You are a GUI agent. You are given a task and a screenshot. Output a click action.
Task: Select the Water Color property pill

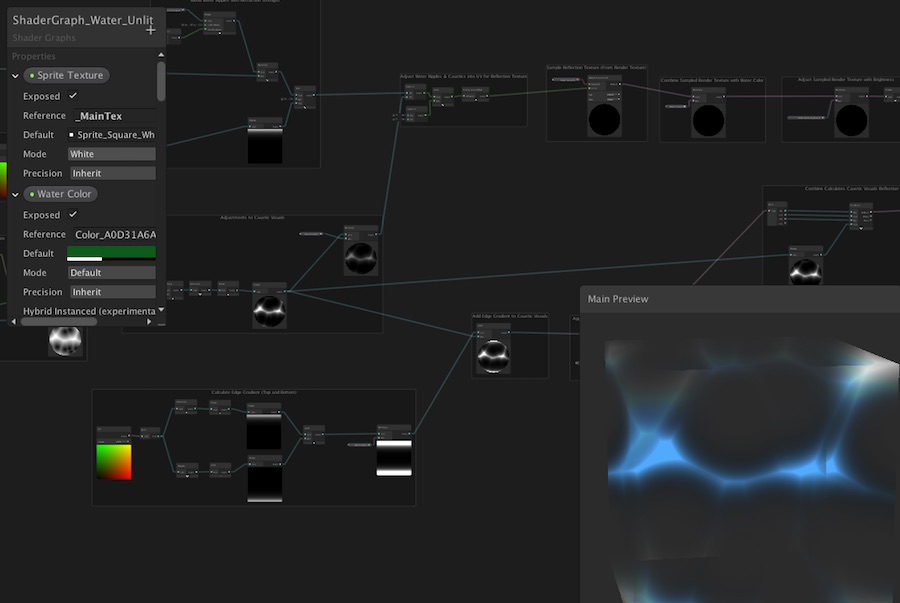[60, 194]
